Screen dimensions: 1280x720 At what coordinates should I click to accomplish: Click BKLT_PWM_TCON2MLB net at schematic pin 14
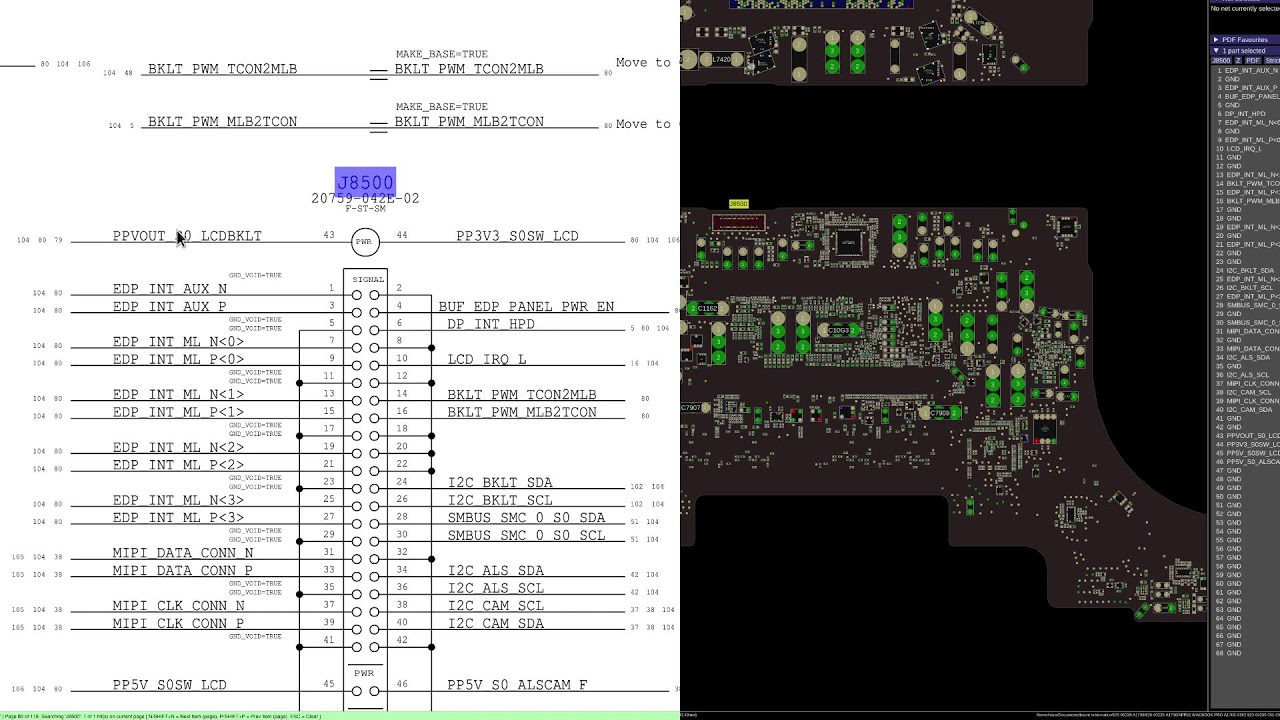pyautogui.click(x=521, y=394)
